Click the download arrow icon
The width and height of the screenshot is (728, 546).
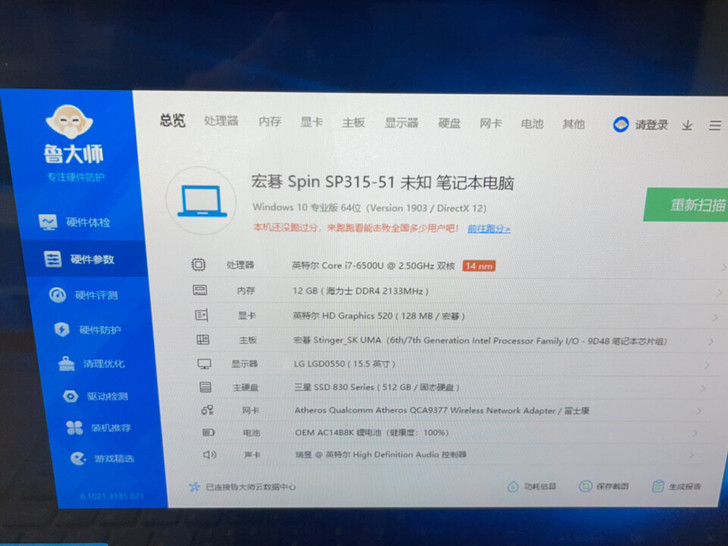pyautogui.click(x=688, y=125)
